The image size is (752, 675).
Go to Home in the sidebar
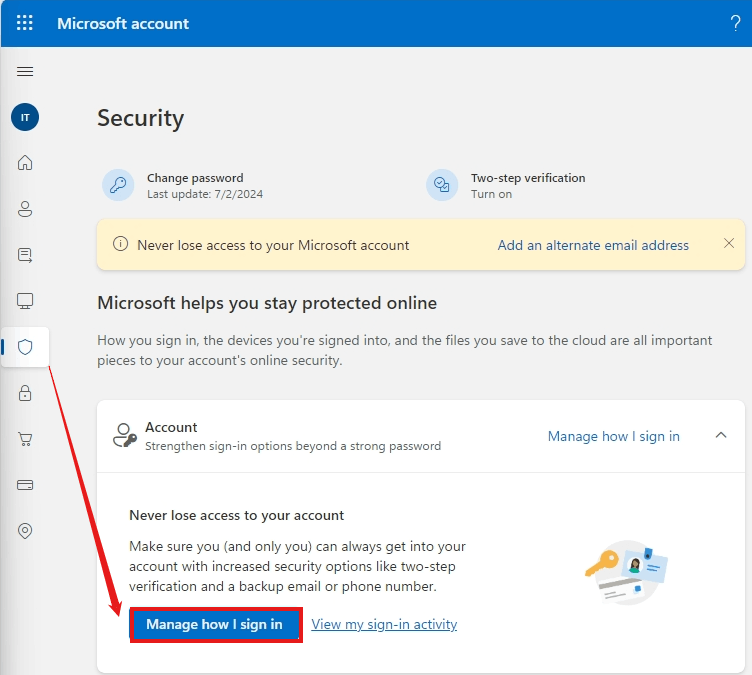coord(25,163)
